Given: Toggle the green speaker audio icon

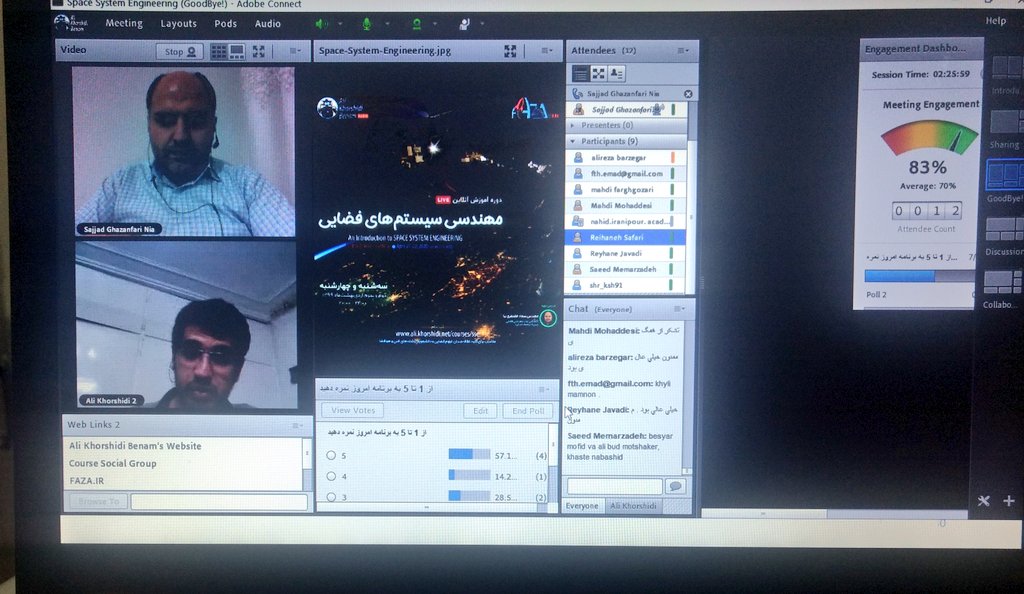Looking at the screenshot, I should coord(321,24).
